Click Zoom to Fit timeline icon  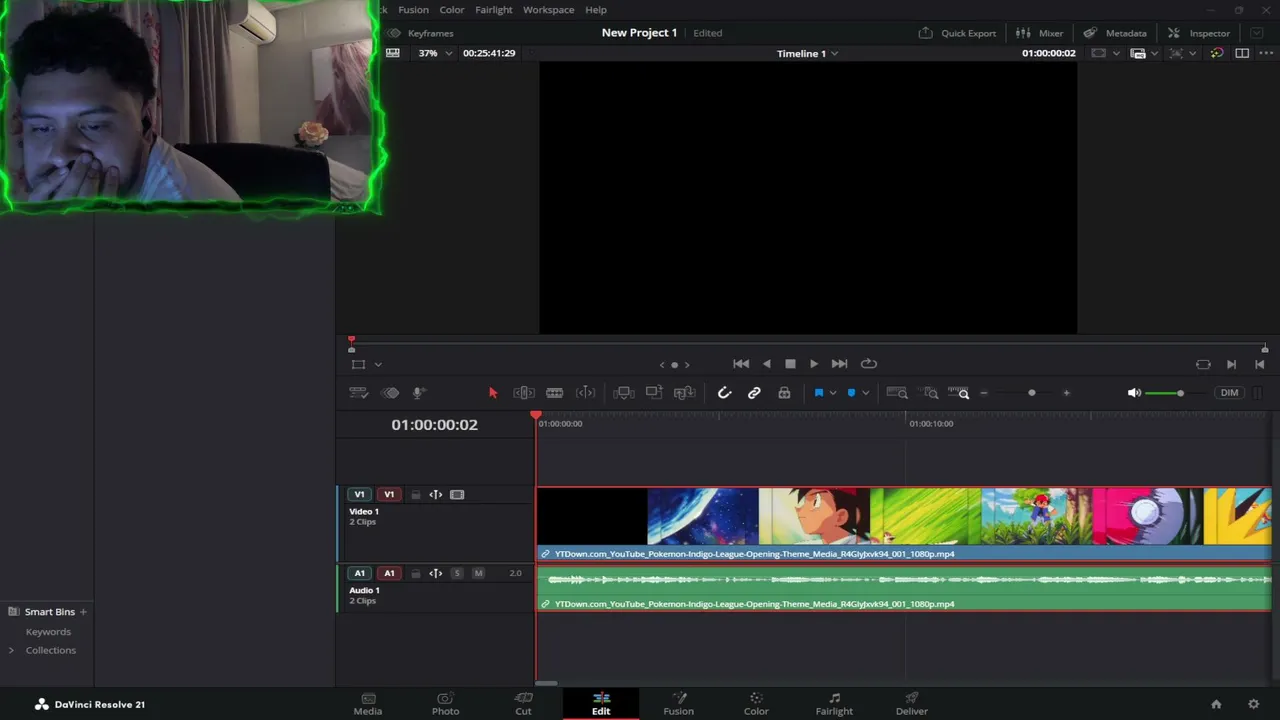pyautogui.click(x=897, y=393)
